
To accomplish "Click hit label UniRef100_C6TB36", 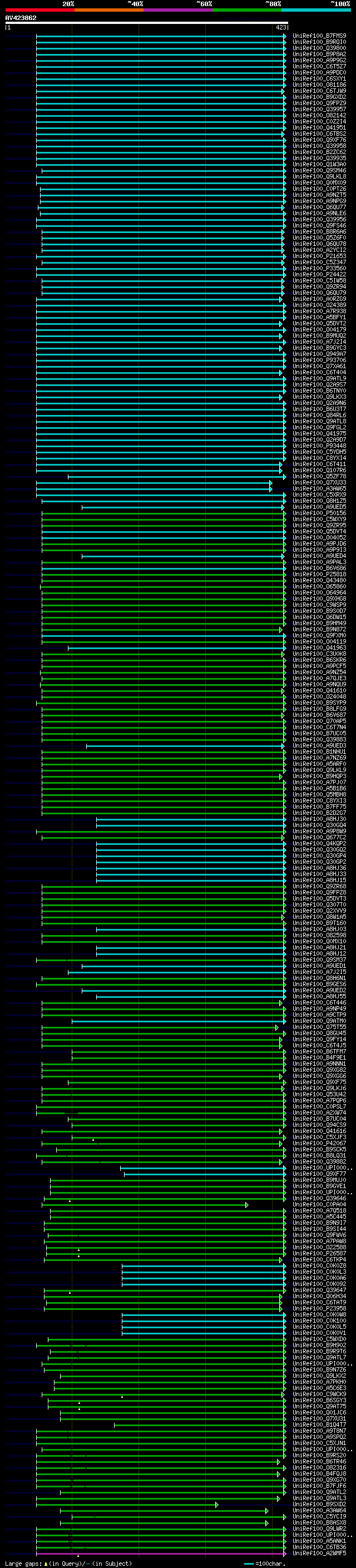I will [319, 1547].
